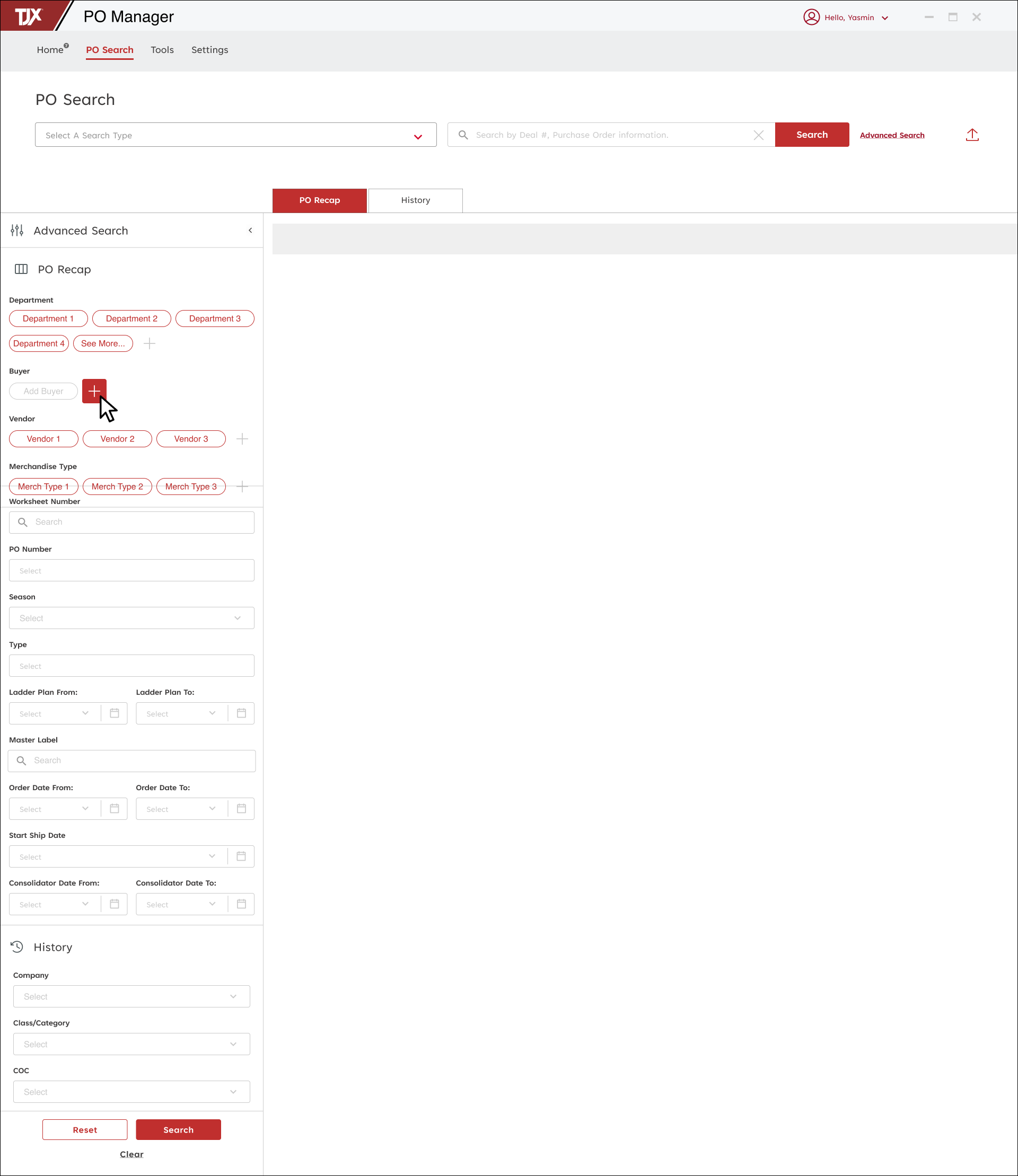Click Home help badge icon
This screenshot has height=1176, width=1018.
(x=66, y=46)
